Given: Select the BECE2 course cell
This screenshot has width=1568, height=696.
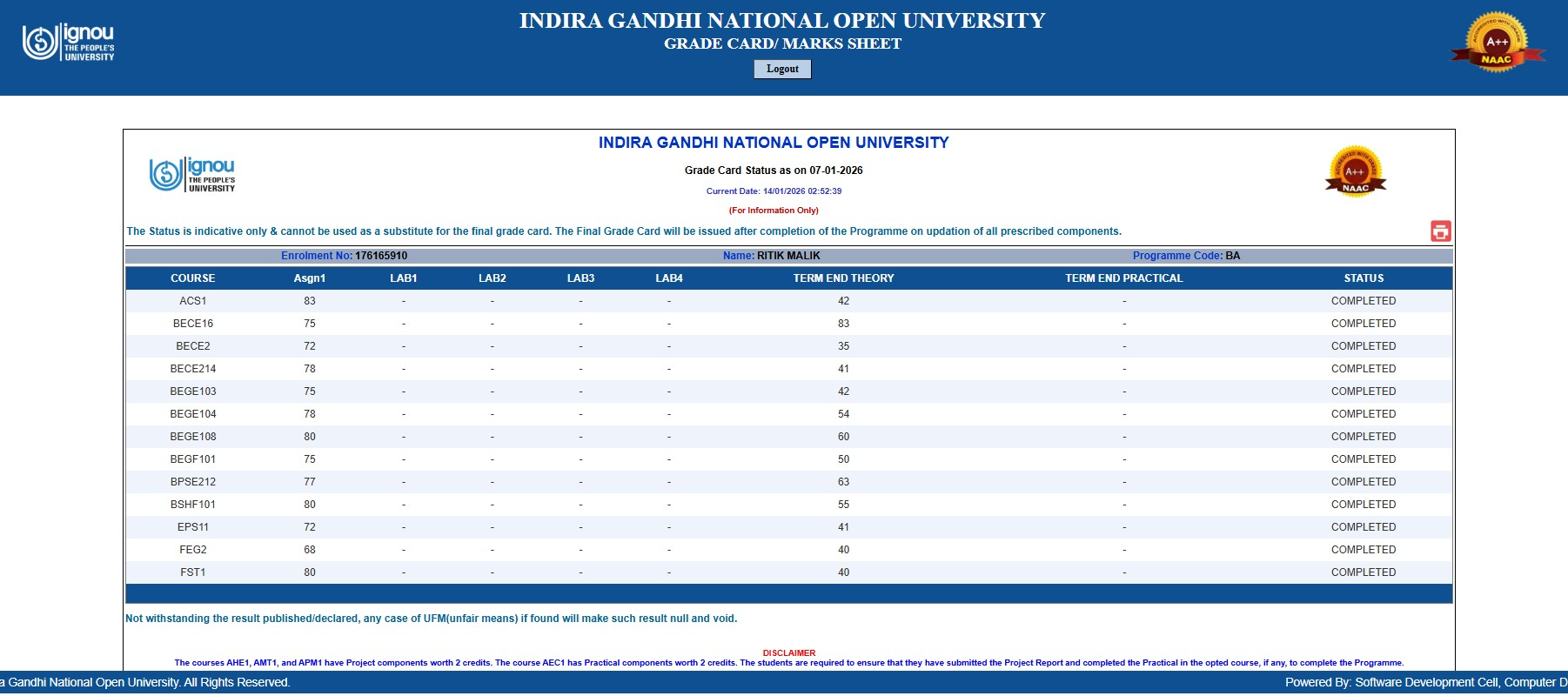Looking at the screenshot, I should click(193, 346).
